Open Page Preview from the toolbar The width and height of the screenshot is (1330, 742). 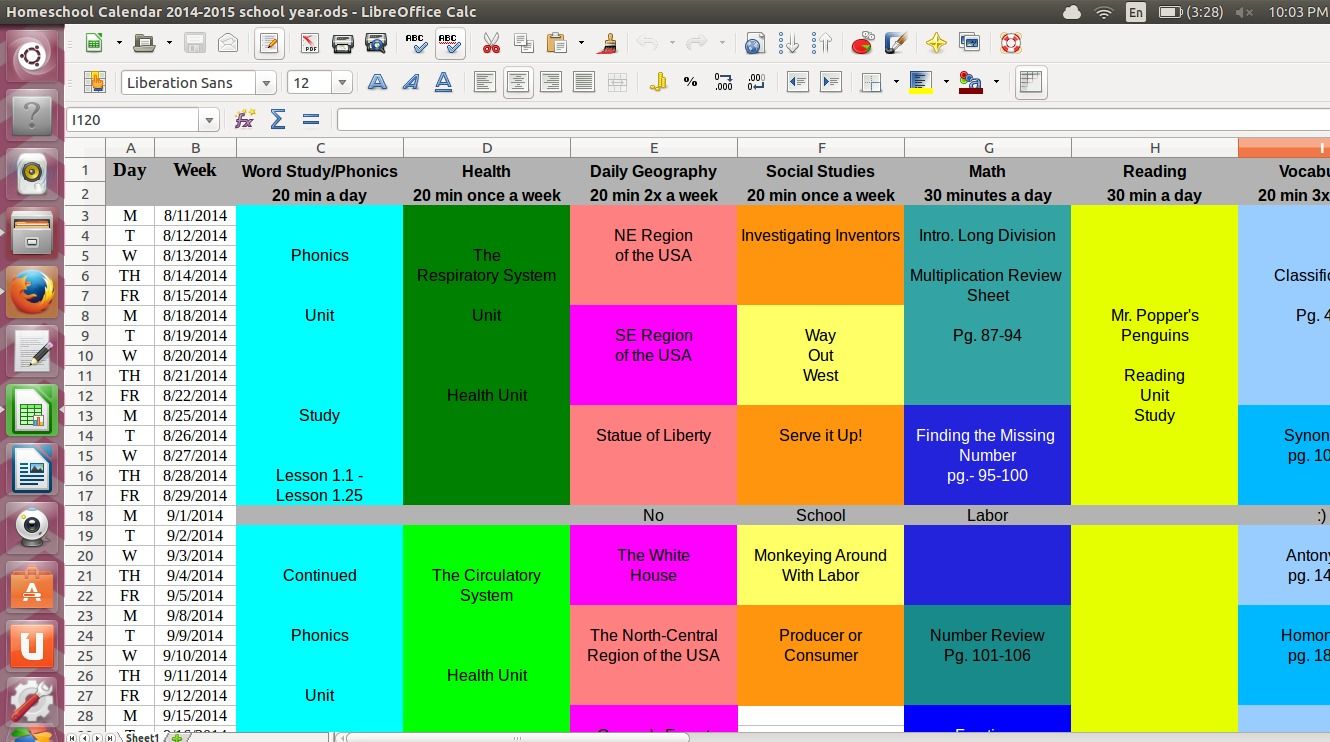[x=376, y=44]
